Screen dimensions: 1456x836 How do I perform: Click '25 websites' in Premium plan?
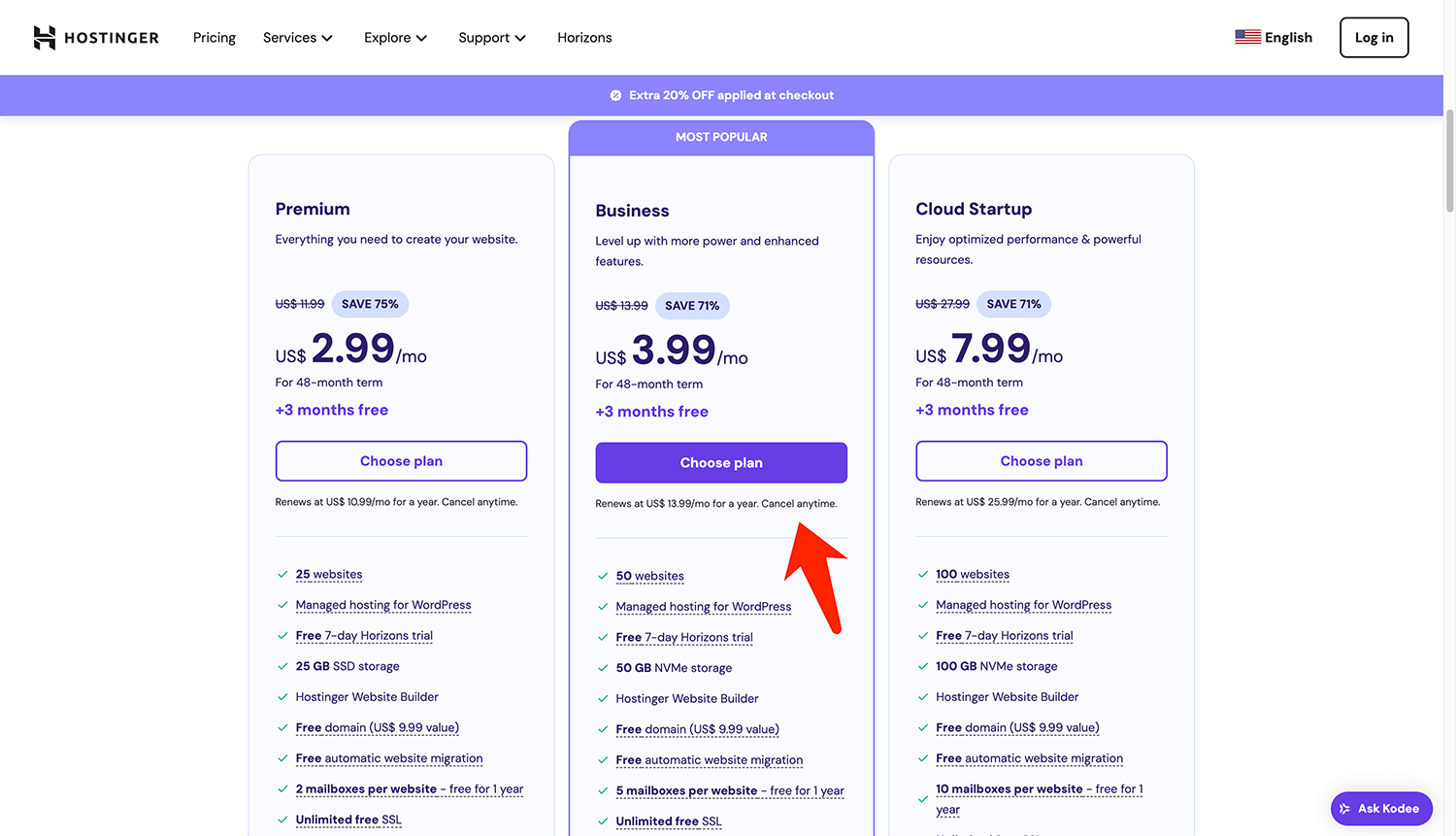(x=329, y=575)
